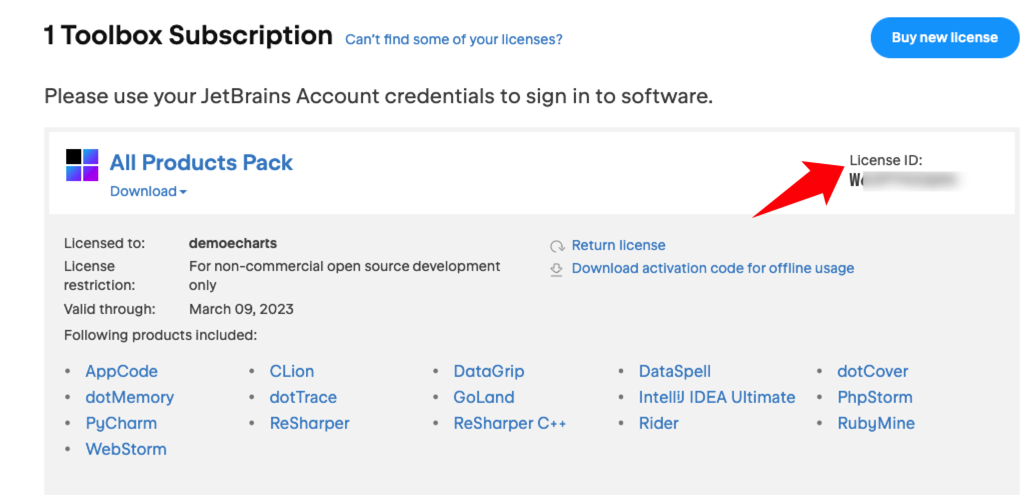Click the "Valid through:" label
Screen dimensions: 1032x495
tap(110, 309)
